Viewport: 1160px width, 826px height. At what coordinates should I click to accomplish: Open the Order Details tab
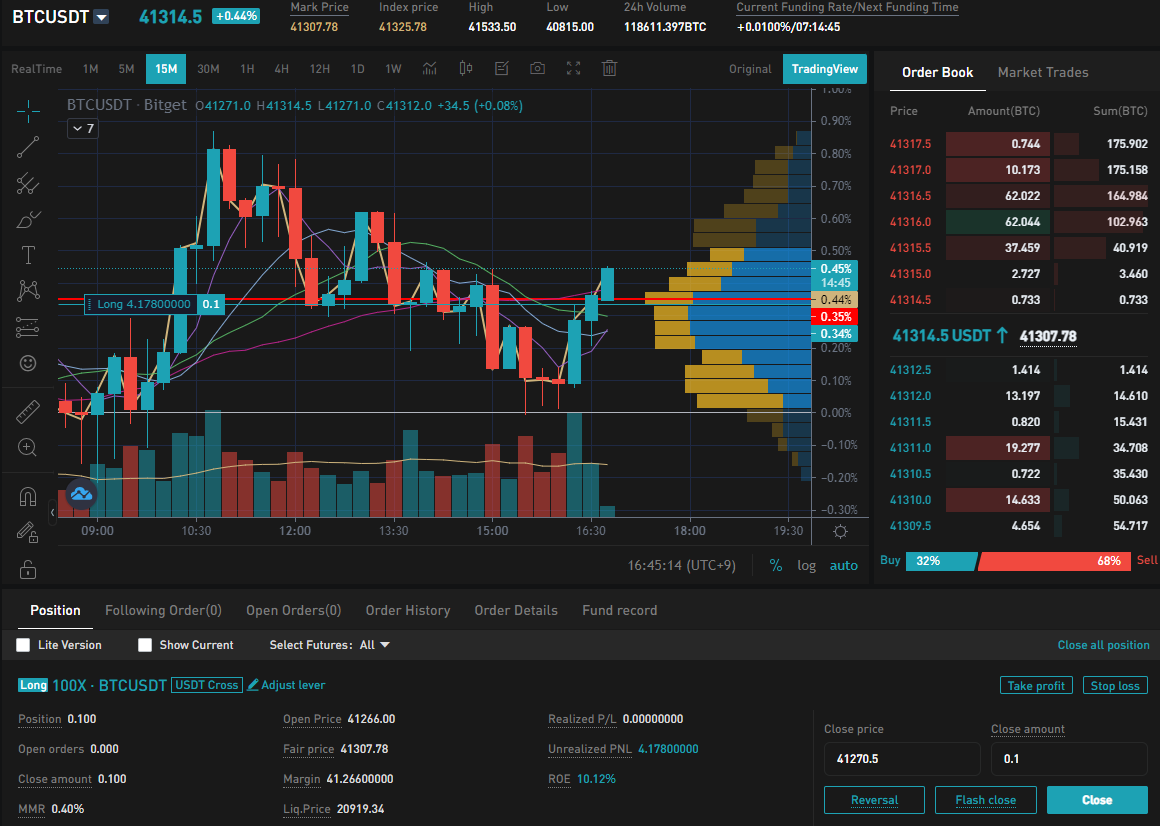(516, 610)
